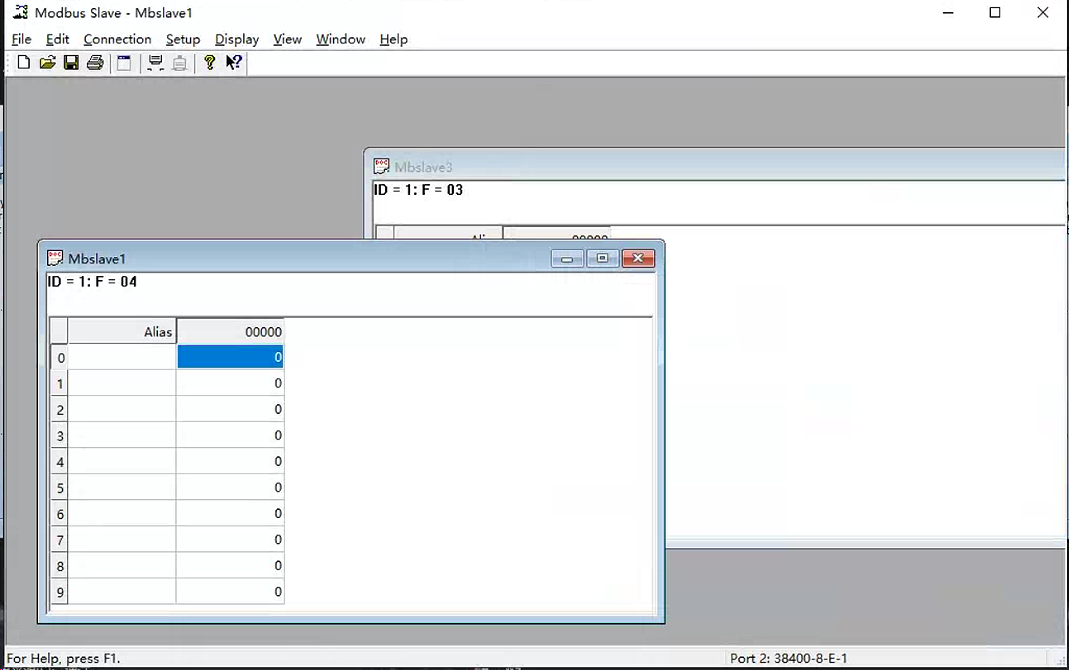Image resolution: width=1069 pixels, height=670 pixels.
Task: Minimize the Mbslave1 child window
Action: point(567,258)
